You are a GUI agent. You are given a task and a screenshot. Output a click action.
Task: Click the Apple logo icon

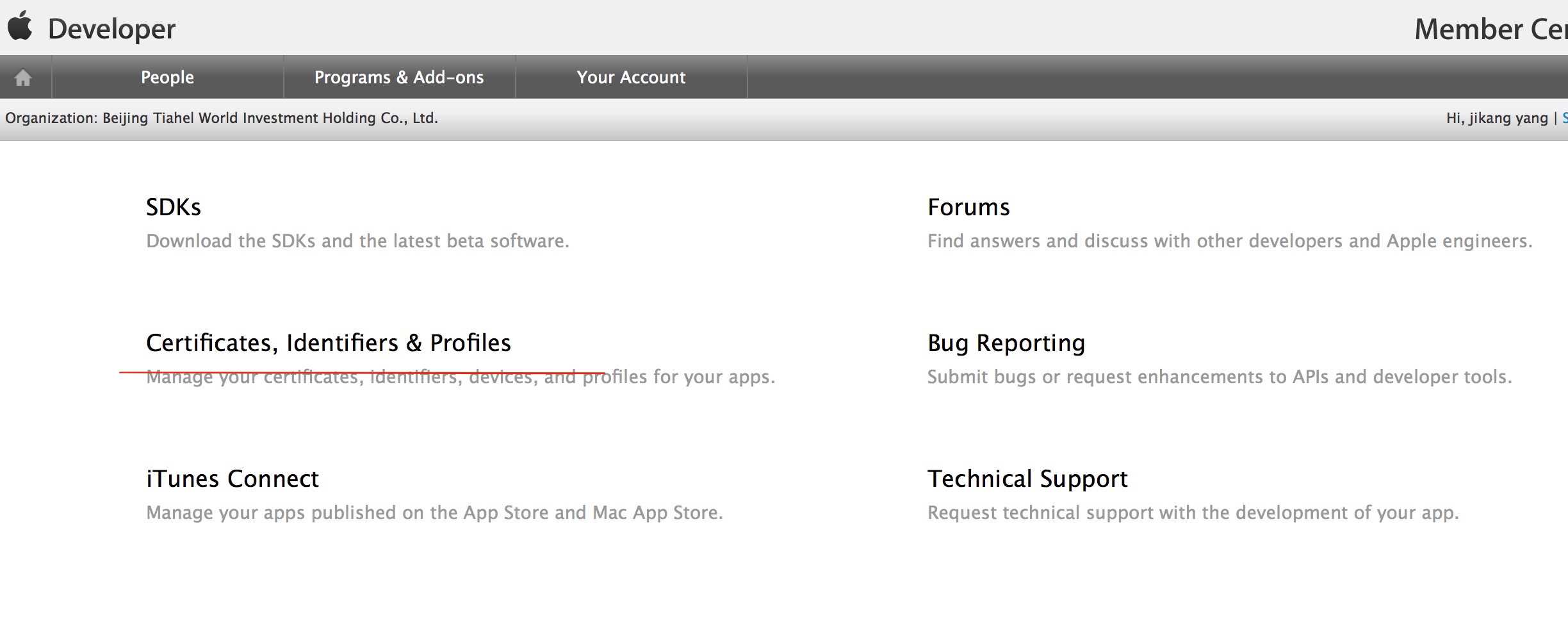[20, 26]
